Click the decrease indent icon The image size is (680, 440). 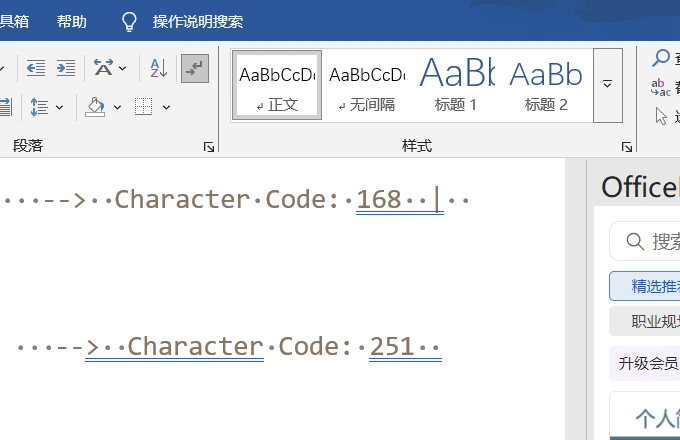click(36, 68)
